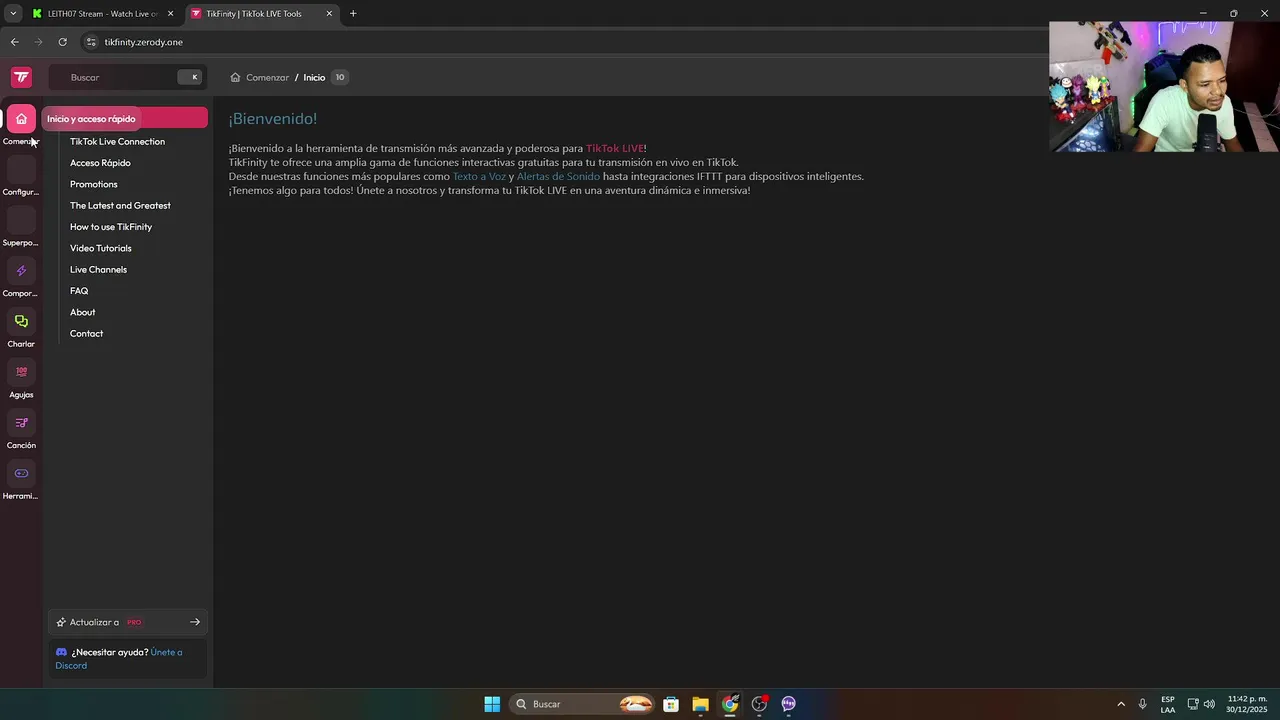This screenshot has width=1280, height=720.
Task: Open a new browser tab
Action: (353, 14)
